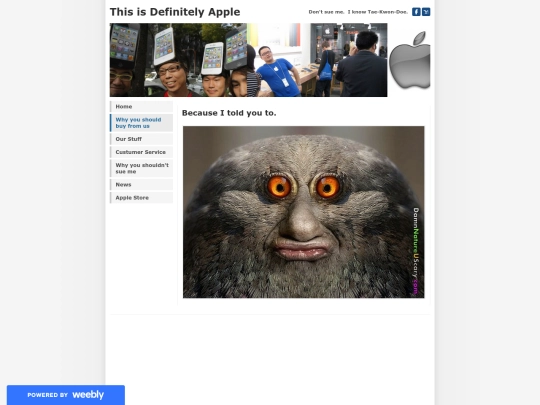The image size is (540, 405).
Task: Click the Powered by Weebly banner
Action: (66, 395)
